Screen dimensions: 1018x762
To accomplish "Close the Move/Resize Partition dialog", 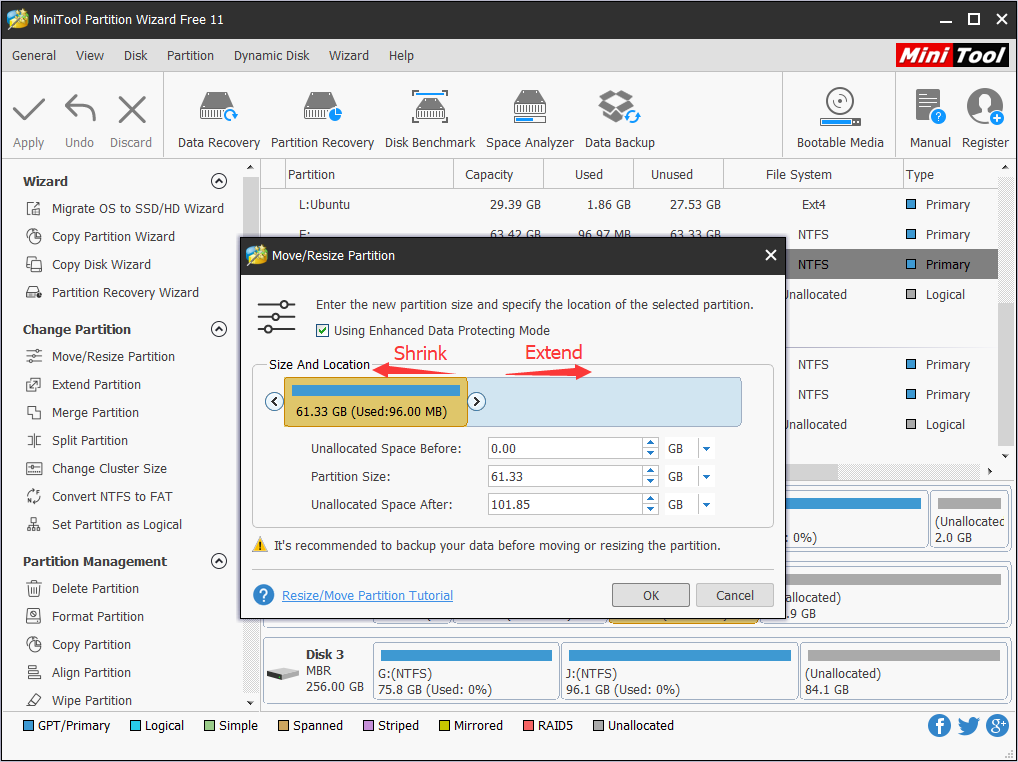I will [771, 255].
